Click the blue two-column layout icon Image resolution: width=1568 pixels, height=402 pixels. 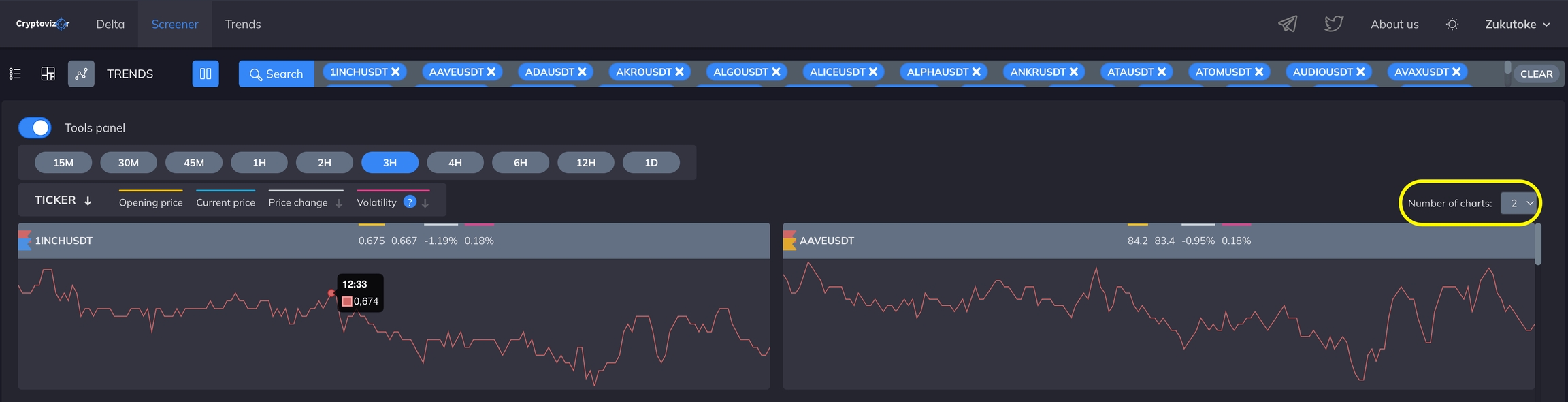tap(206, 74)
